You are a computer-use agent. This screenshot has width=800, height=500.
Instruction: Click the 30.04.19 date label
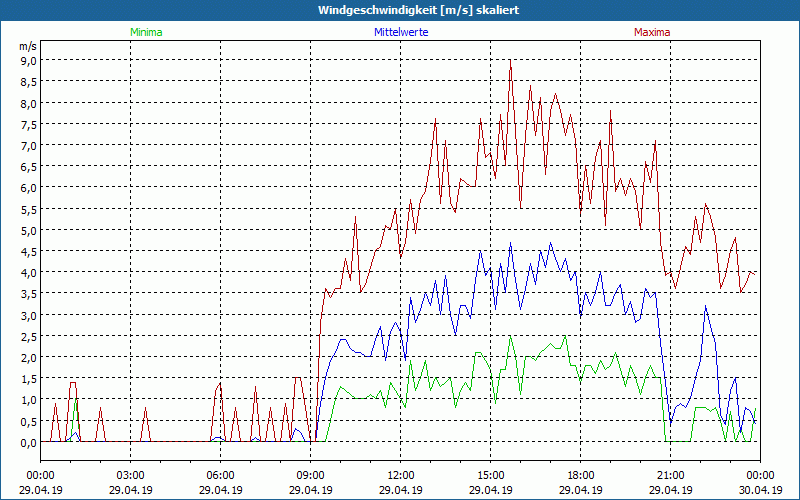pyautogui.click(x=760, y=490)
